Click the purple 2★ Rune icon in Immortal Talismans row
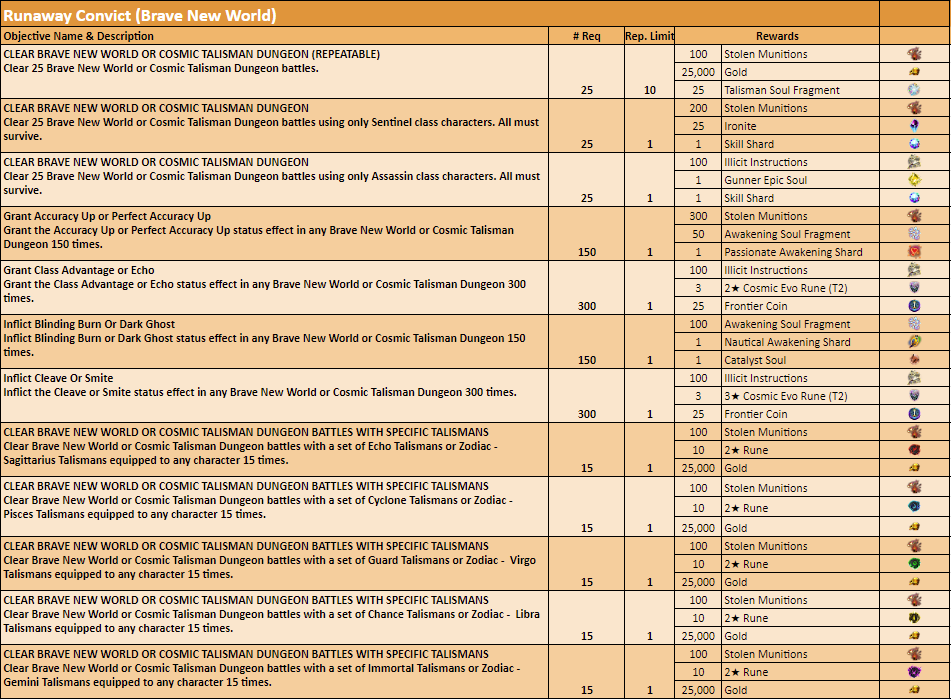This screenshot has height=700, width=951. pyautogui.click(x=914, y=671)
